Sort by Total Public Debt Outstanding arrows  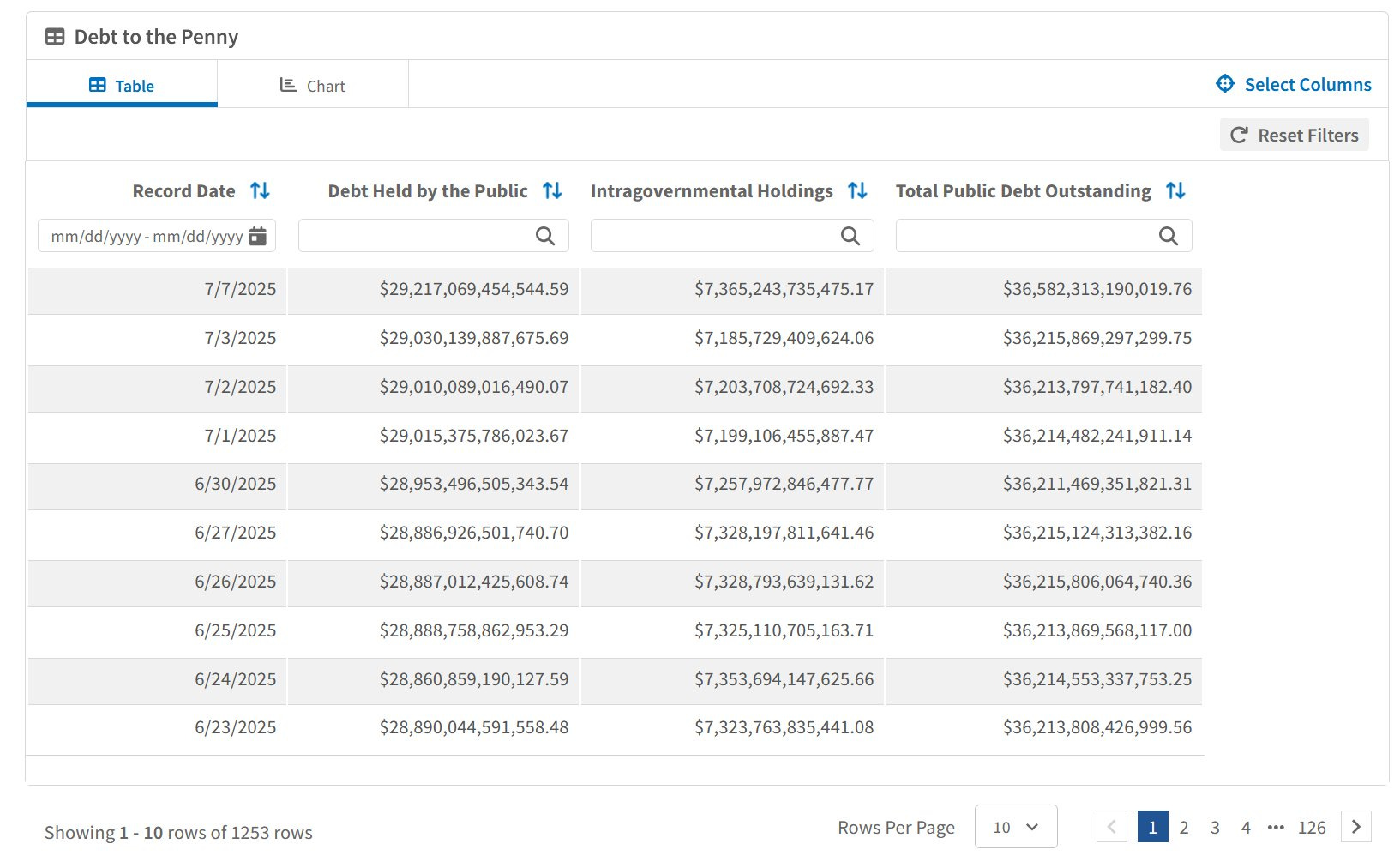pyautogui.click(x=1175, y=190)
